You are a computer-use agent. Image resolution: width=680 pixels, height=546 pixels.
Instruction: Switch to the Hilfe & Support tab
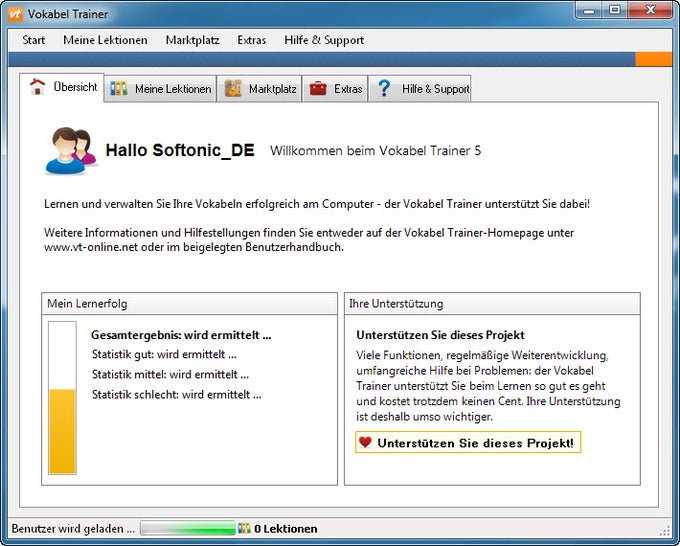[x=420, y=88]
